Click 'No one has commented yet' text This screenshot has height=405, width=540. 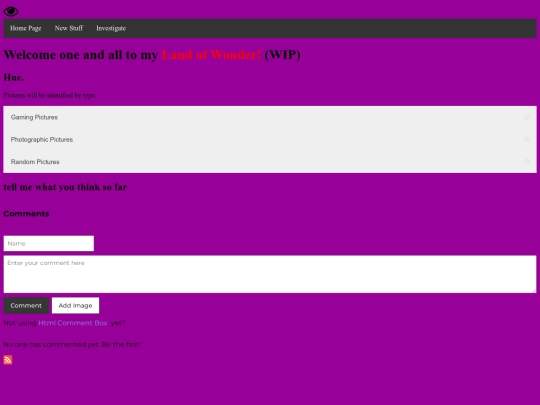pyautogui.click(x=51, y=344)
